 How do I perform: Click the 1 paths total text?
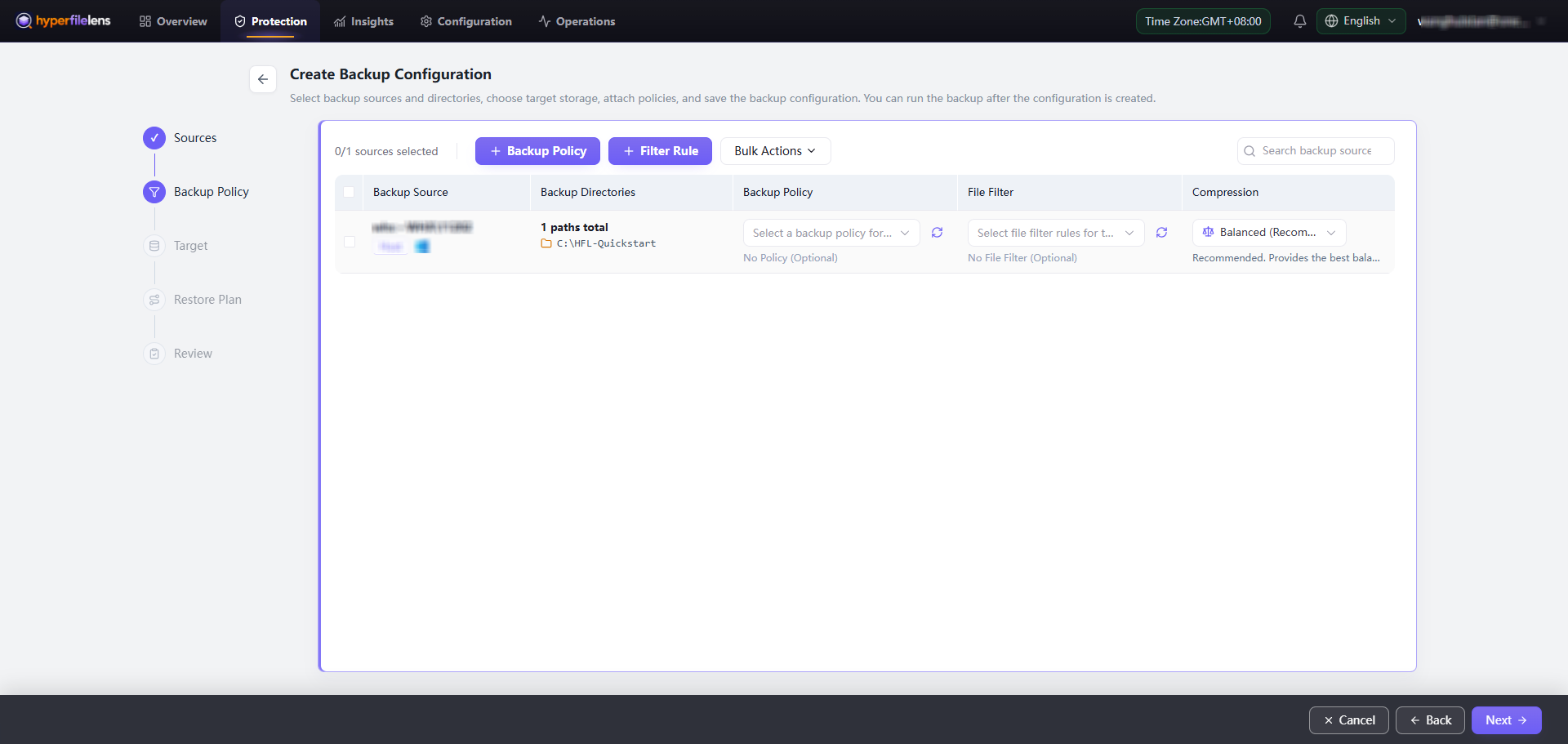tap(574, 227)
